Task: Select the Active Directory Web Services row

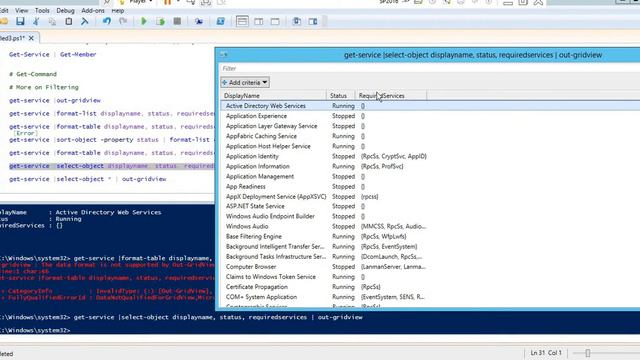Action: coord(430,106)
